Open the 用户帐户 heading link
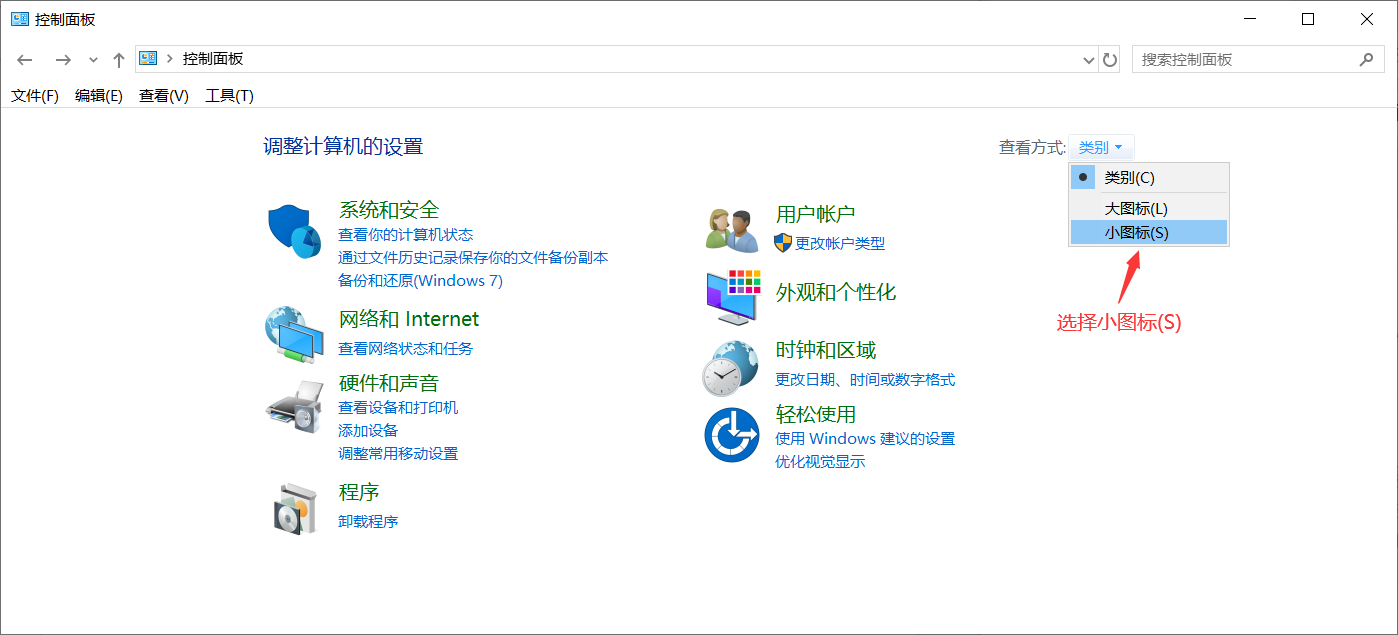Screen dimensions: 1398x635 point(815,214)
